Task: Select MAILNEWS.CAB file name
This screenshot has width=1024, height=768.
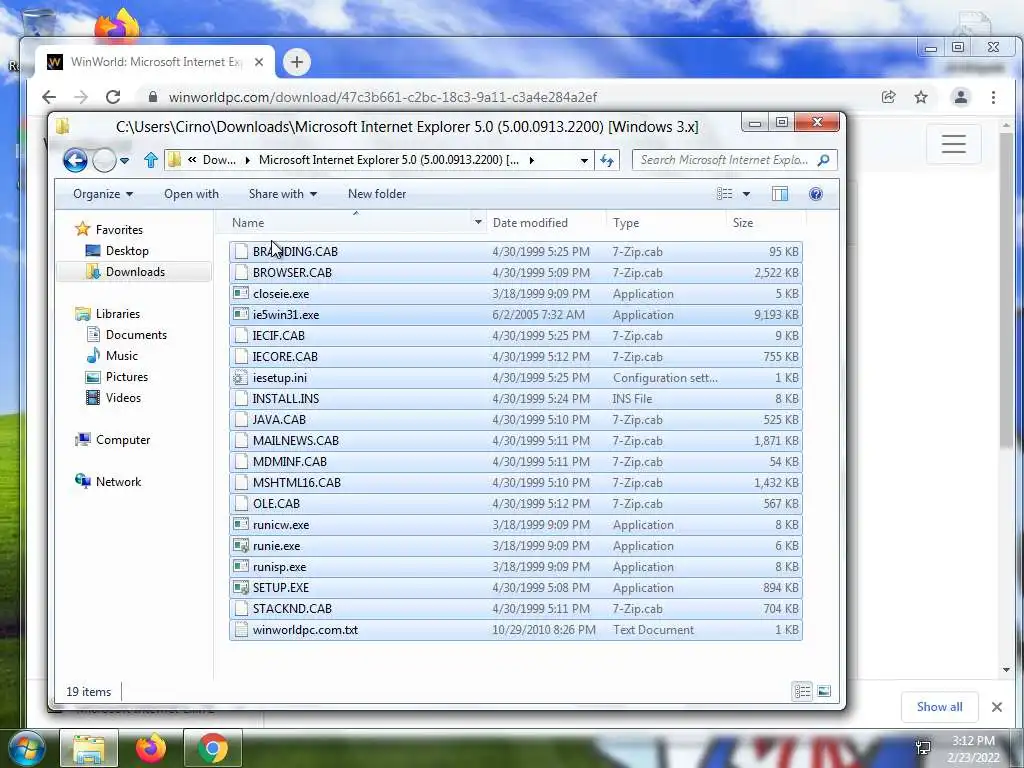Action: tap(296, 441)
